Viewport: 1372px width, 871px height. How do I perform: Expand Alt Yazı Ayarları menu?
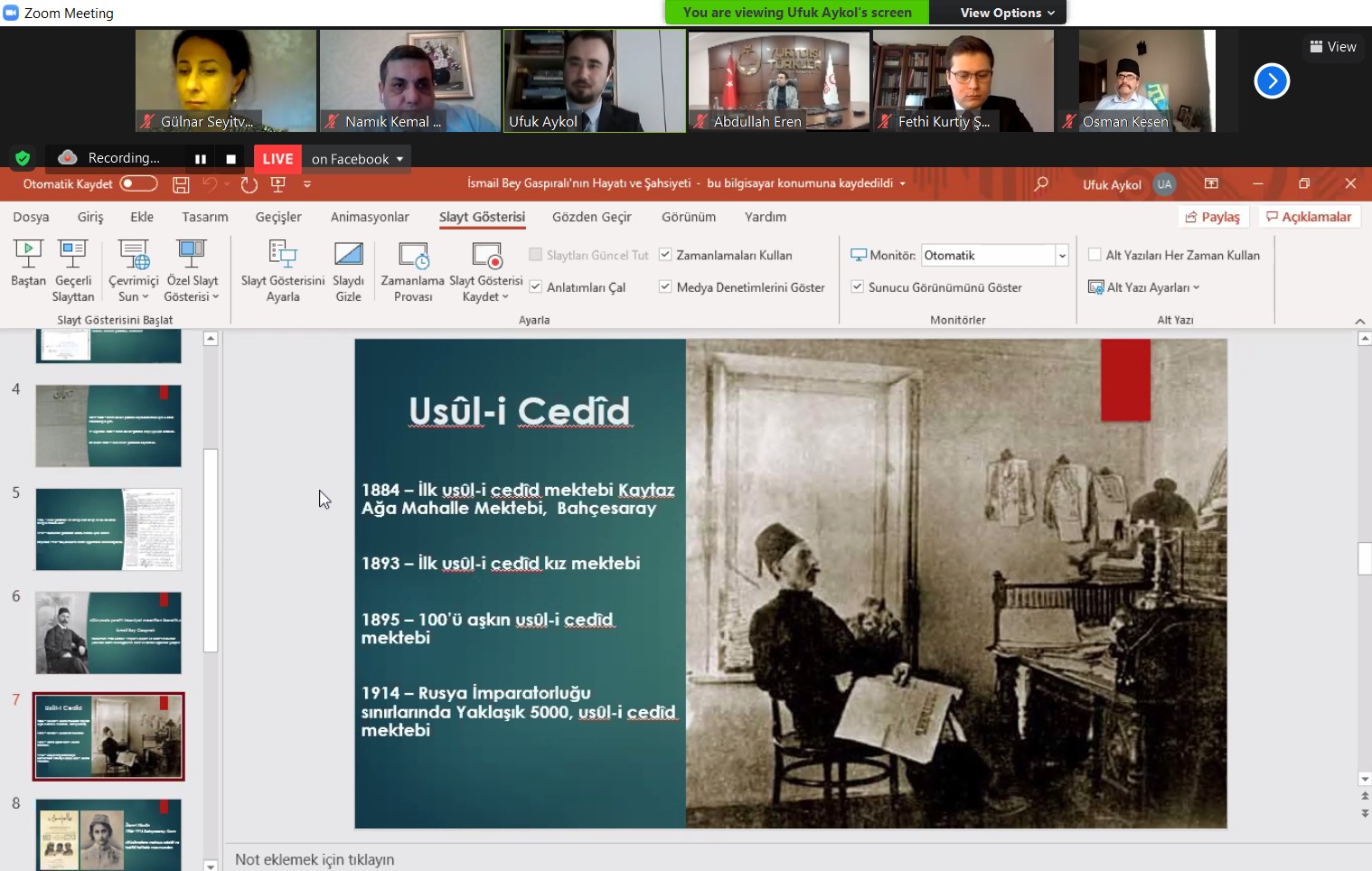tap(1144, 287)
